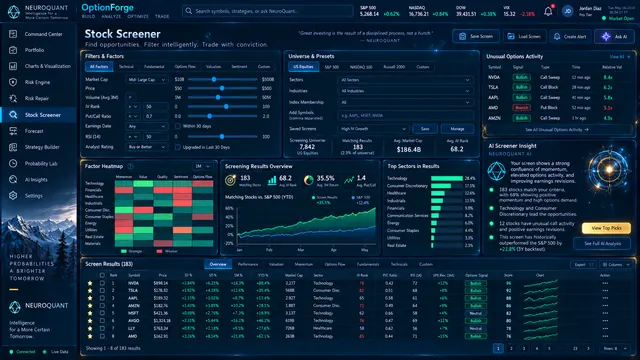Open the Portfolio sidebar icon
The width and height of the screenshot is (640, 360).
13,50
